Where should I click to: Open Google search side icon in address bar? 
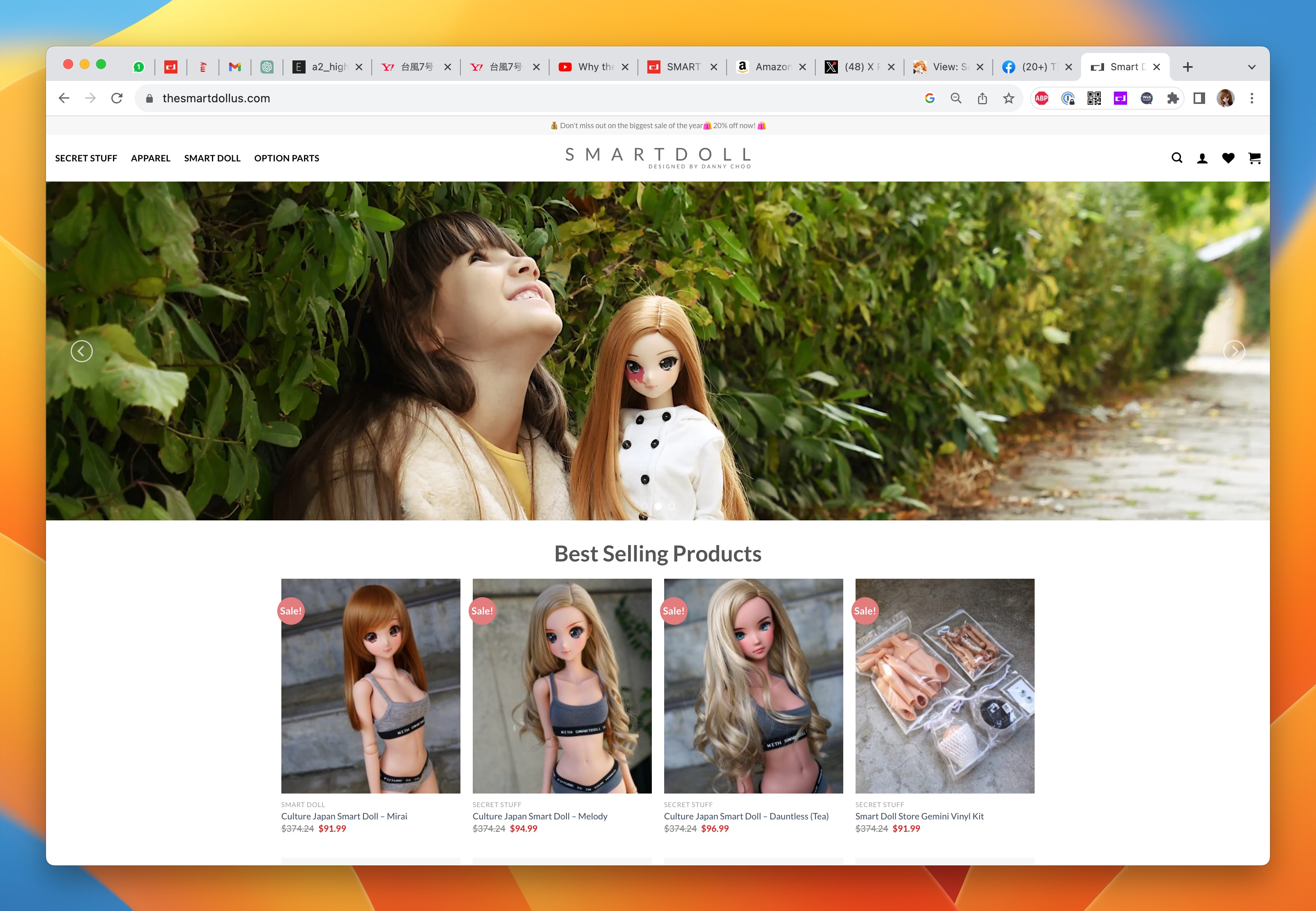(x=929, y=98)
